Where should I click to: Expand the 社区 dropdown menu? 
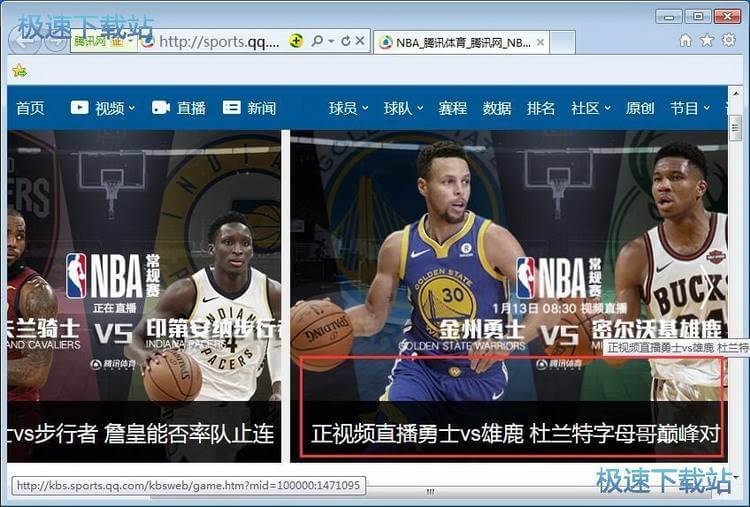coord(607,108)
